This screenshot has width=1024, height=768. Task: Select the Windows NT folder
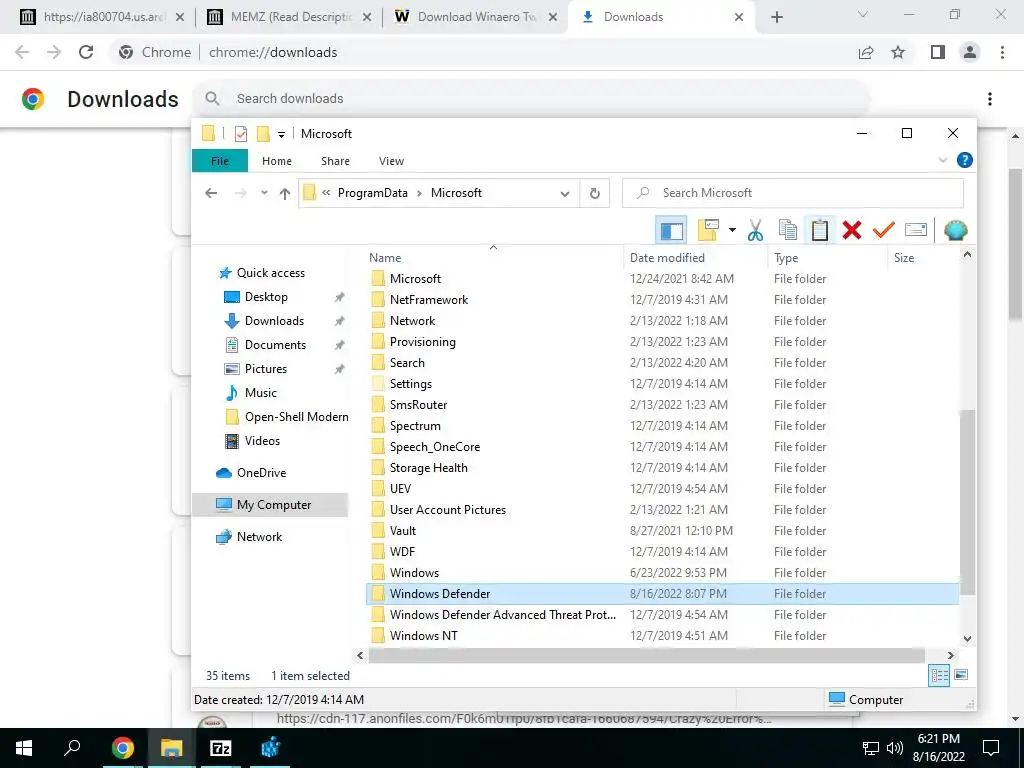click(424, 635)
